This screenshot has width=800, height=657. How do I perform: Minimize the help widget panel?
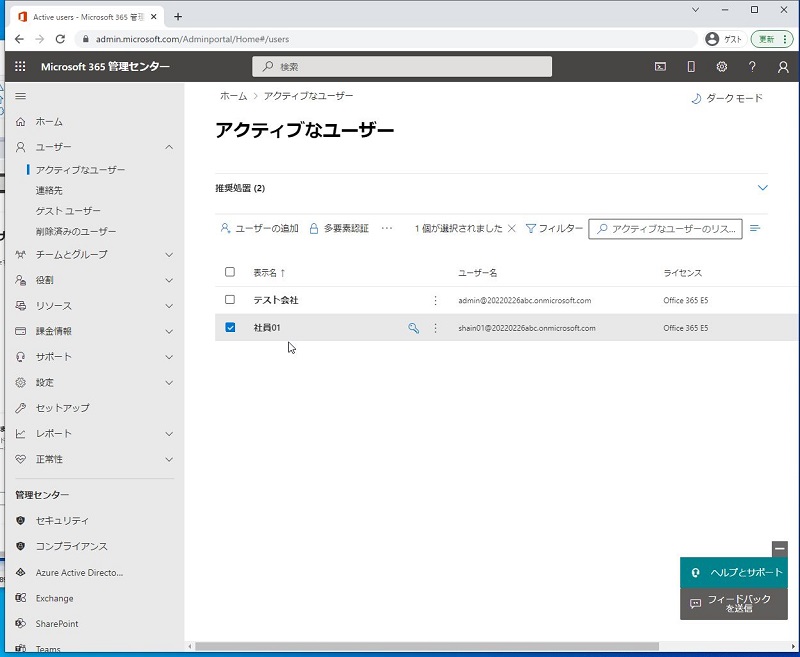[780, 549]
